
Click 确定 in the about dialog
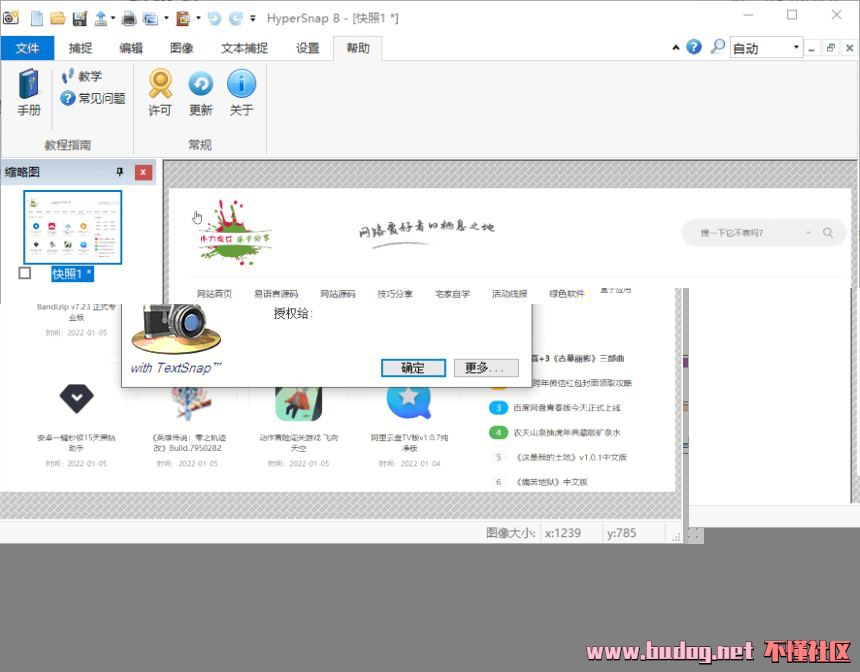413,368
